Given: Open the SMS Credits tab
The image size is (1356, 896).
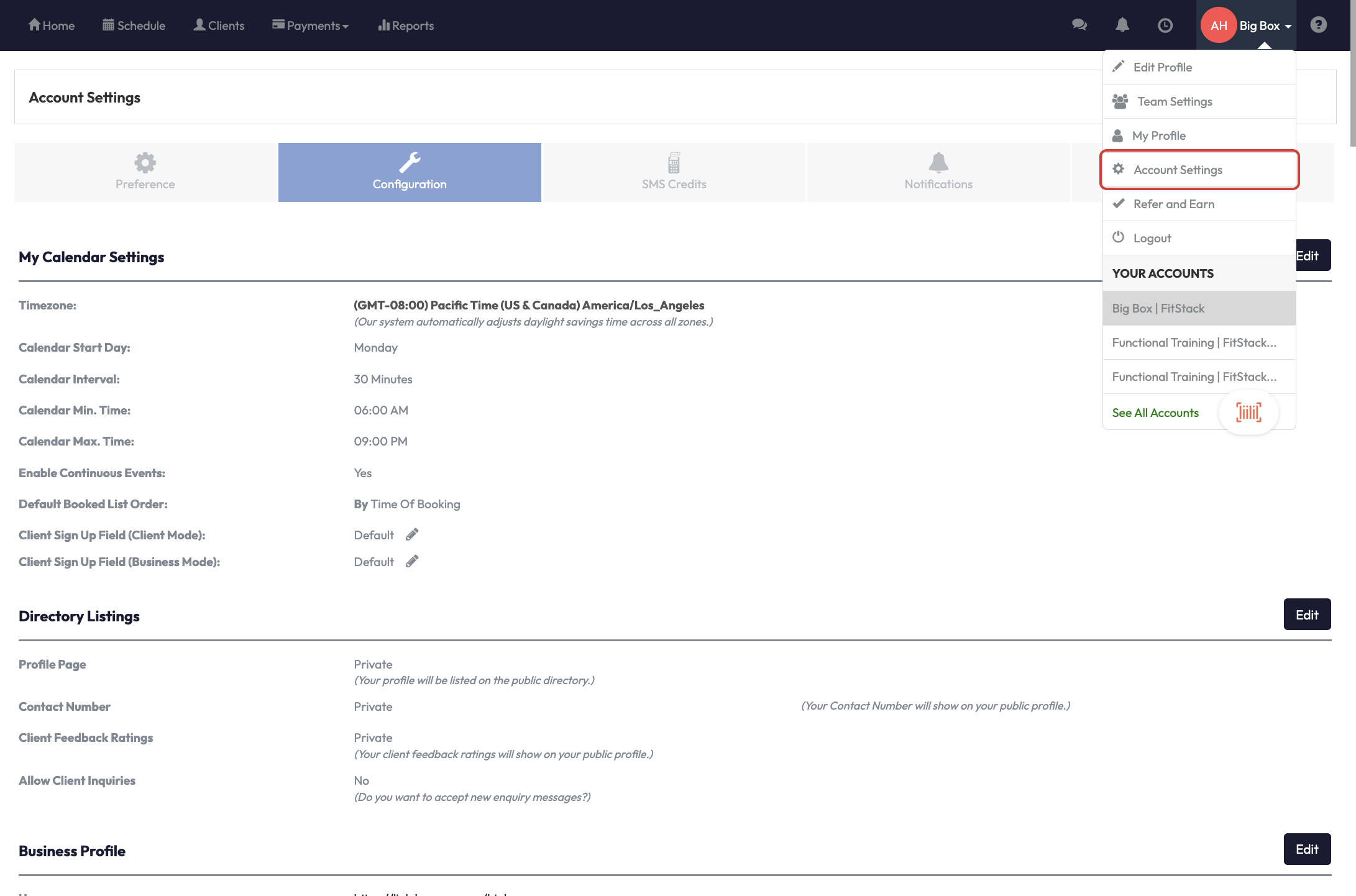Looking at the screenshot, I should click(x=674, y=172).
